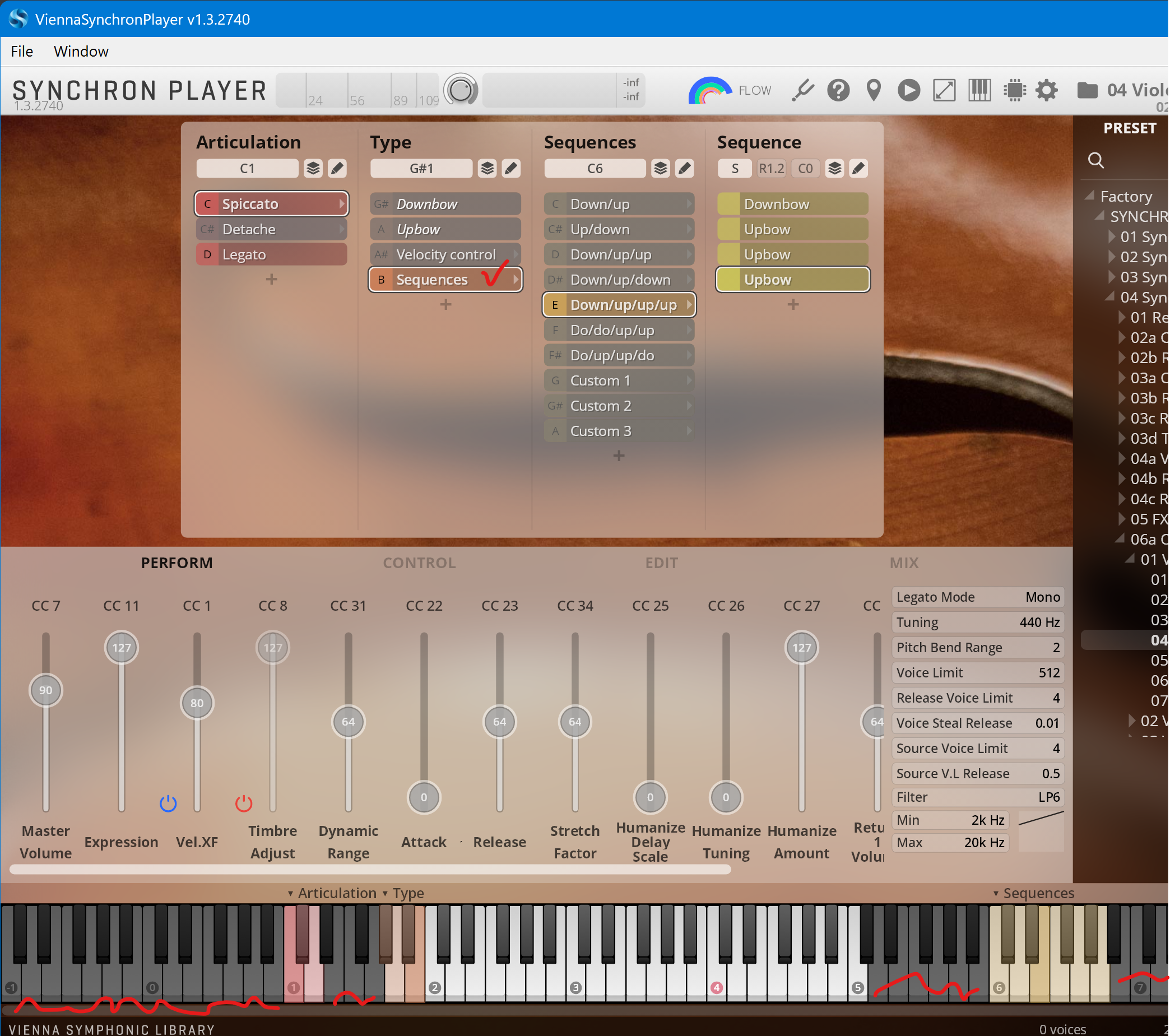Click the location pin icon
The width and height of the screenshot is (1170, 1036).
[x=874, y=90]
